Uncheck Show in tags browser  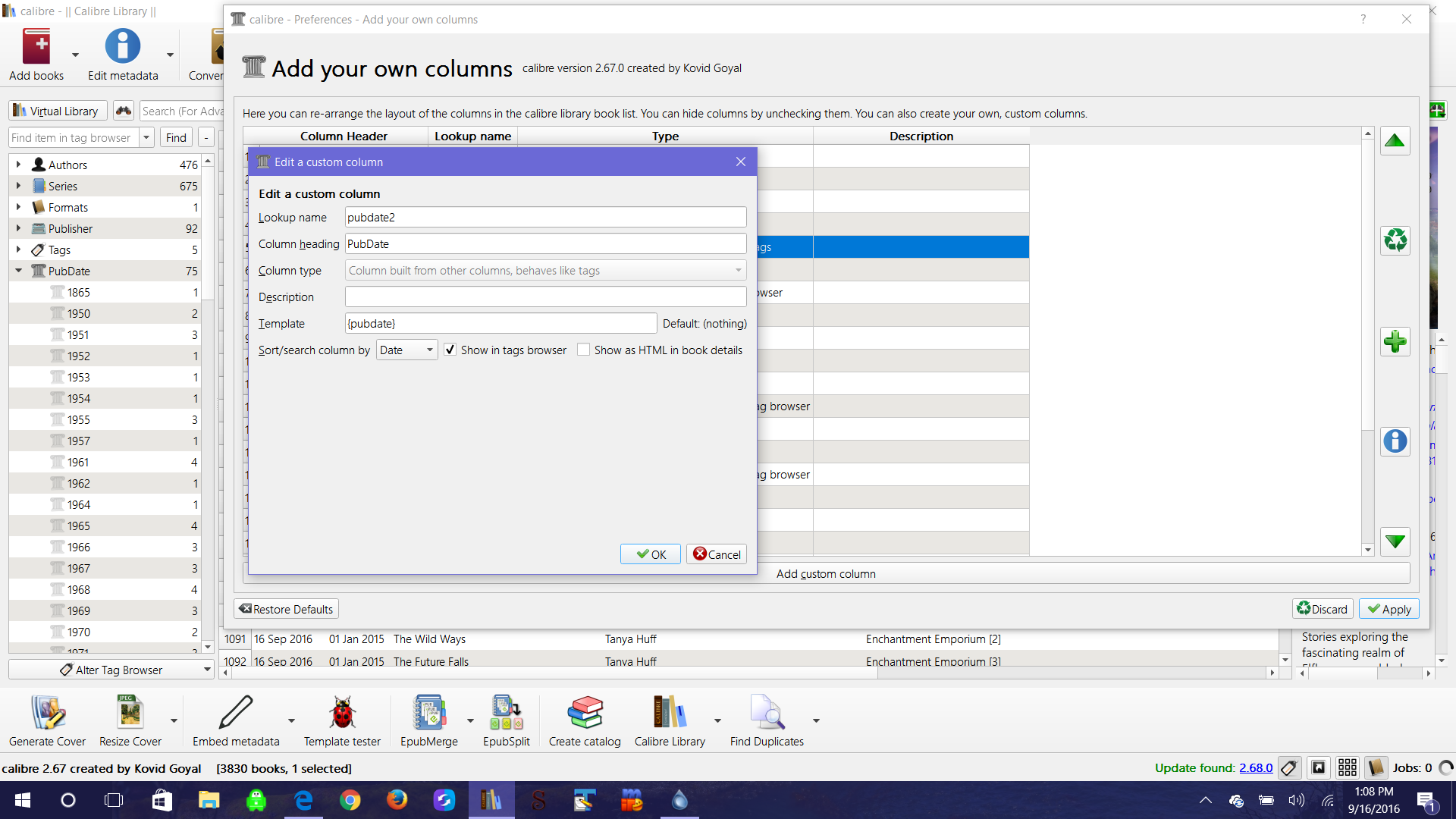[450, 350]
